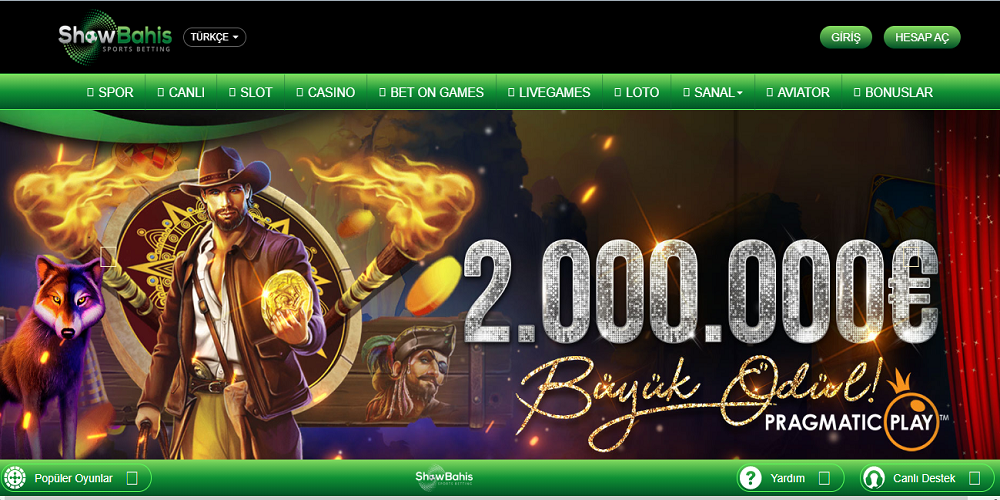
Task: Click the next banner slide arrow
Action: coord(913,258)
